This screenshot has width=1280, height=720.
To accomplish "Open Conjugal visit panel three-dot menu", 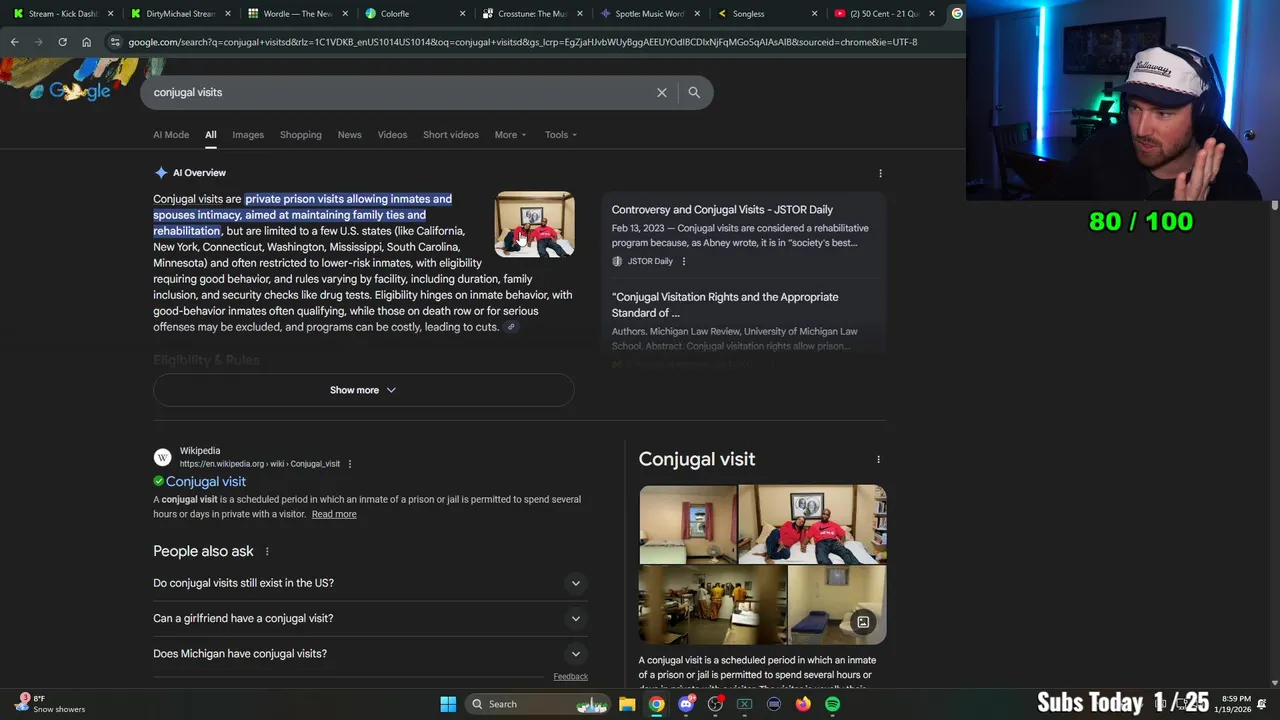I will (x=878, y=460).
